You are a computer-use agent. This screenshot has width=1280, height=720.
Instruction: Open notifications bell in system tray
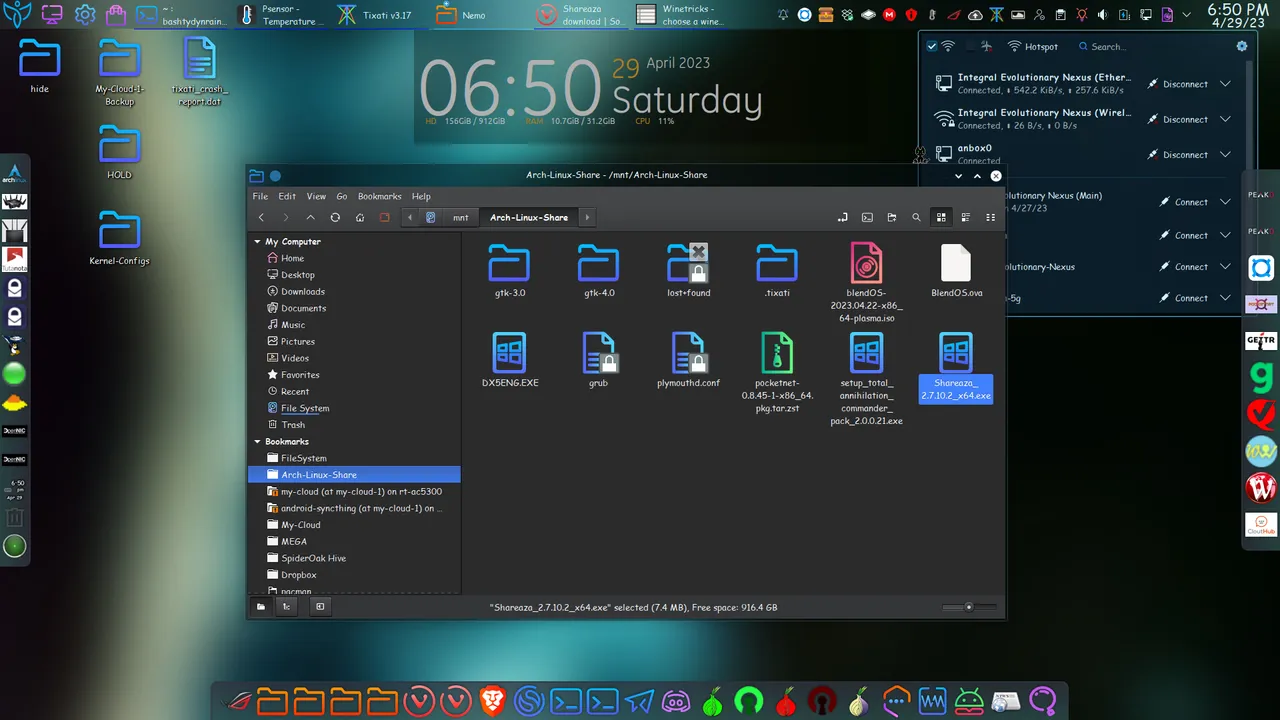(x=783, y=15)
